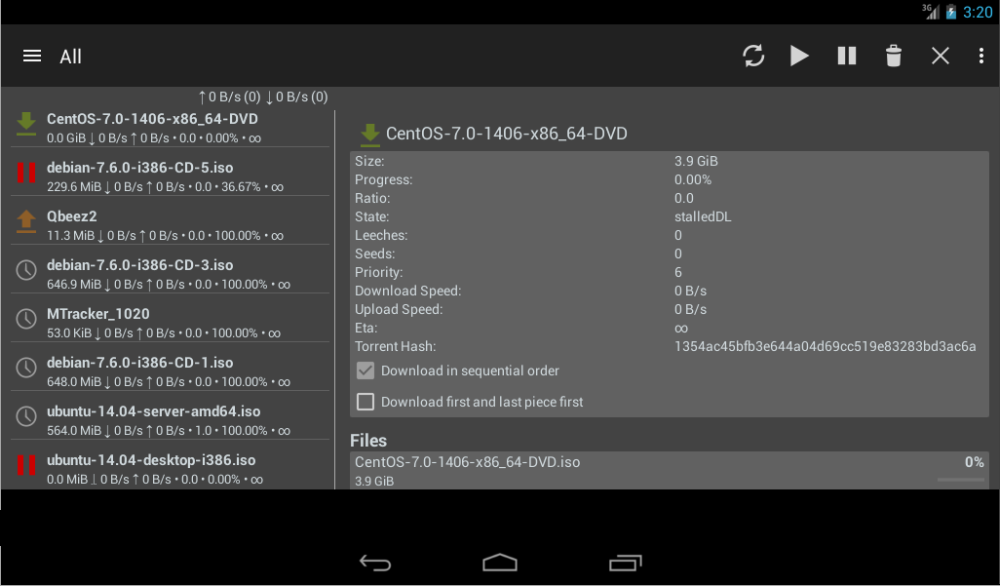Tap the 3G signal indicator
Screen dimensions: 1000x586
(930, 11)
